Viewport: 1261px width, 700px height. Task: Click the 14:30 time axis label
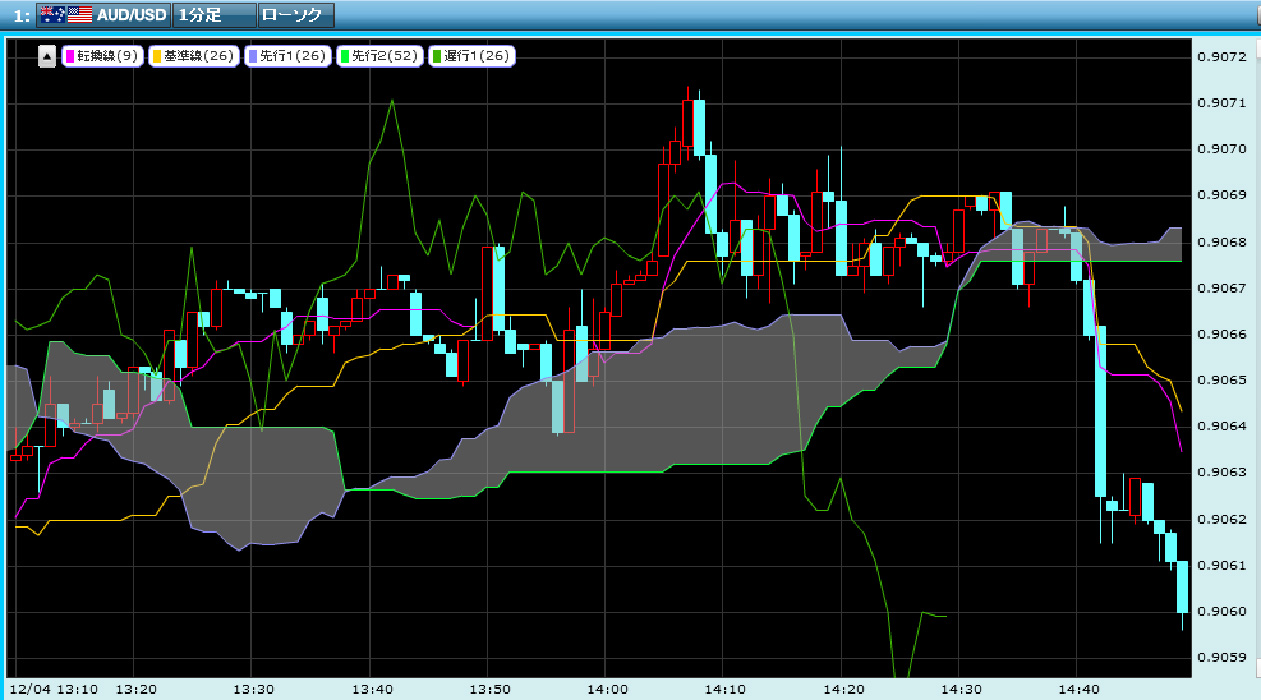pyautogui.click(x=959, y=690)
